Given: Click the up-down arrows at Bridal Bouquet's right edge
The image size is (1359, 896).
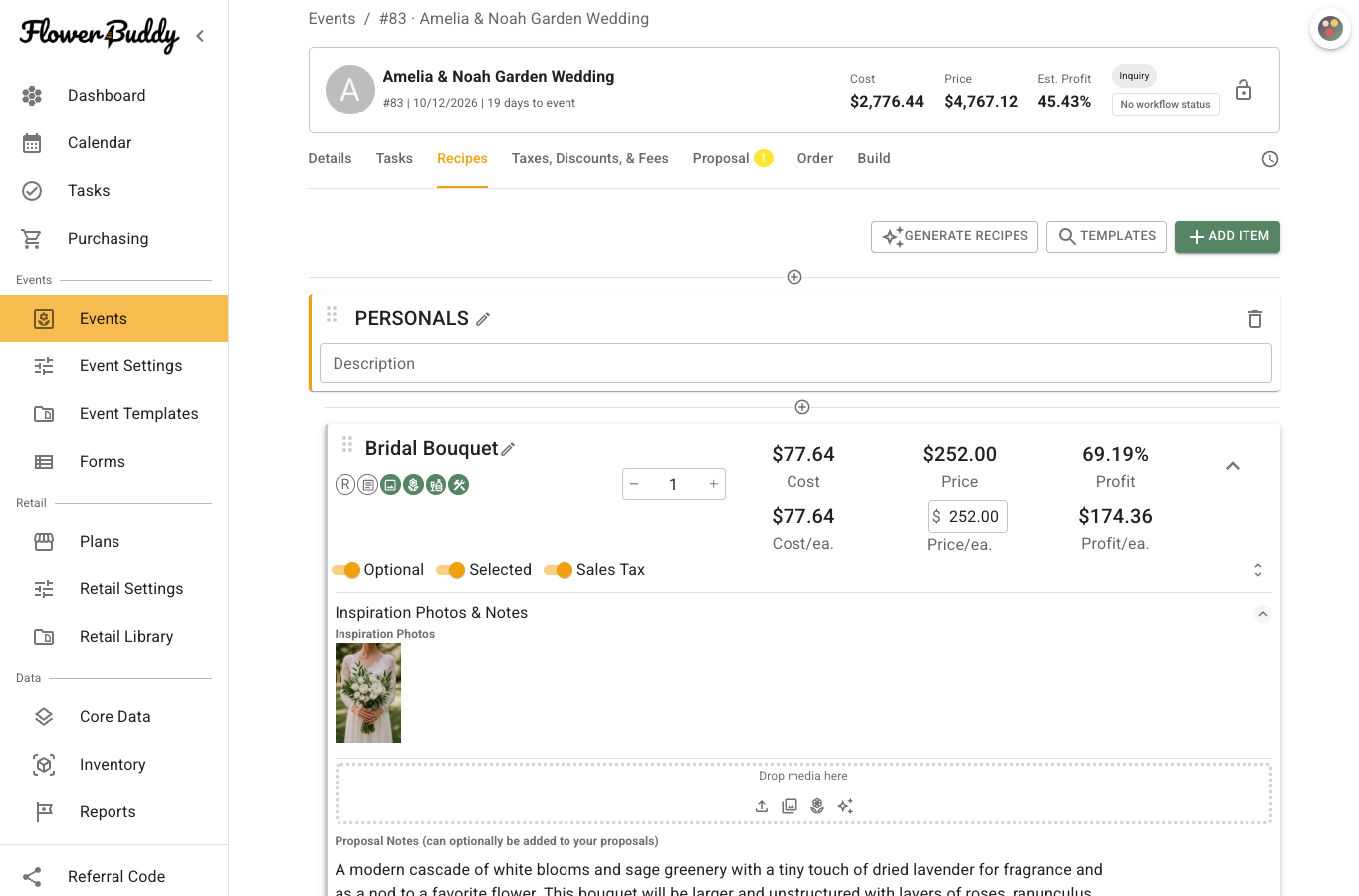Looking at the screenshot, I should click(x=1258, y=570).
